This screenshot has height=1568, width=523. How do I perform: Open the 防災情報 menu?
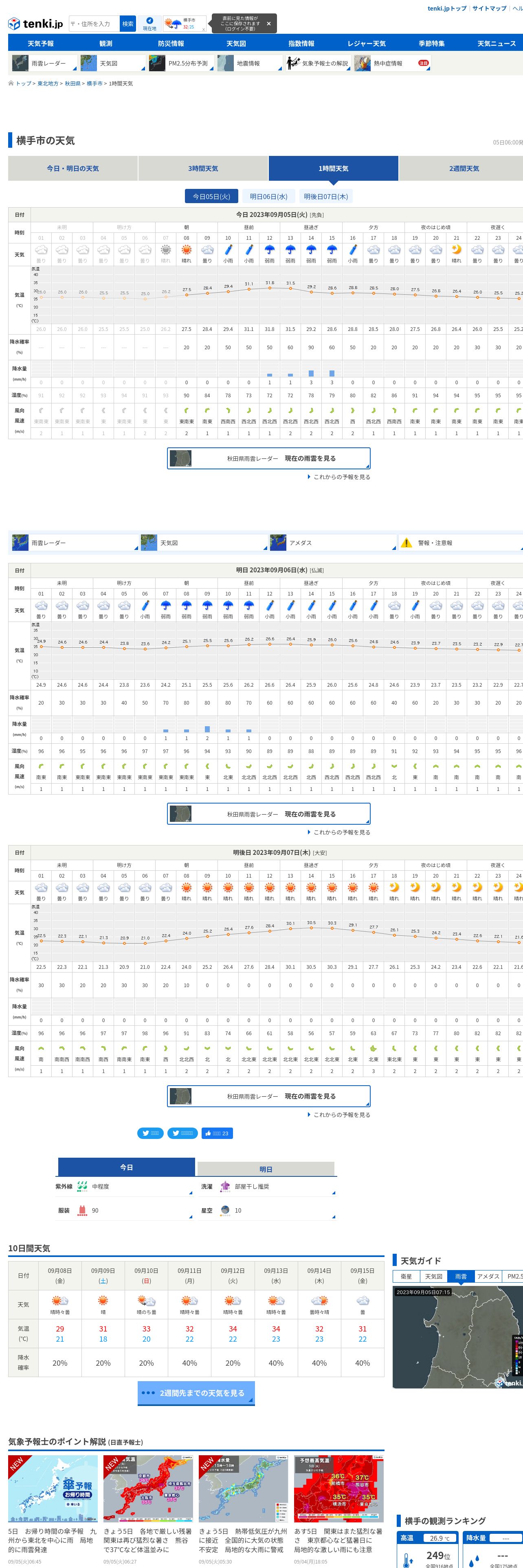(171, 44)
